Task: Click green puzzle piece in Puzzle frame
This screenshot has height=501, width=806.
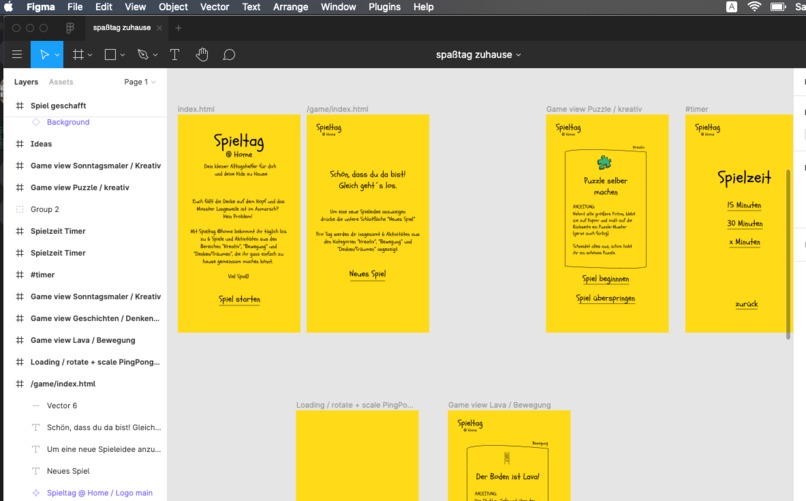Action: coord(604,162)
